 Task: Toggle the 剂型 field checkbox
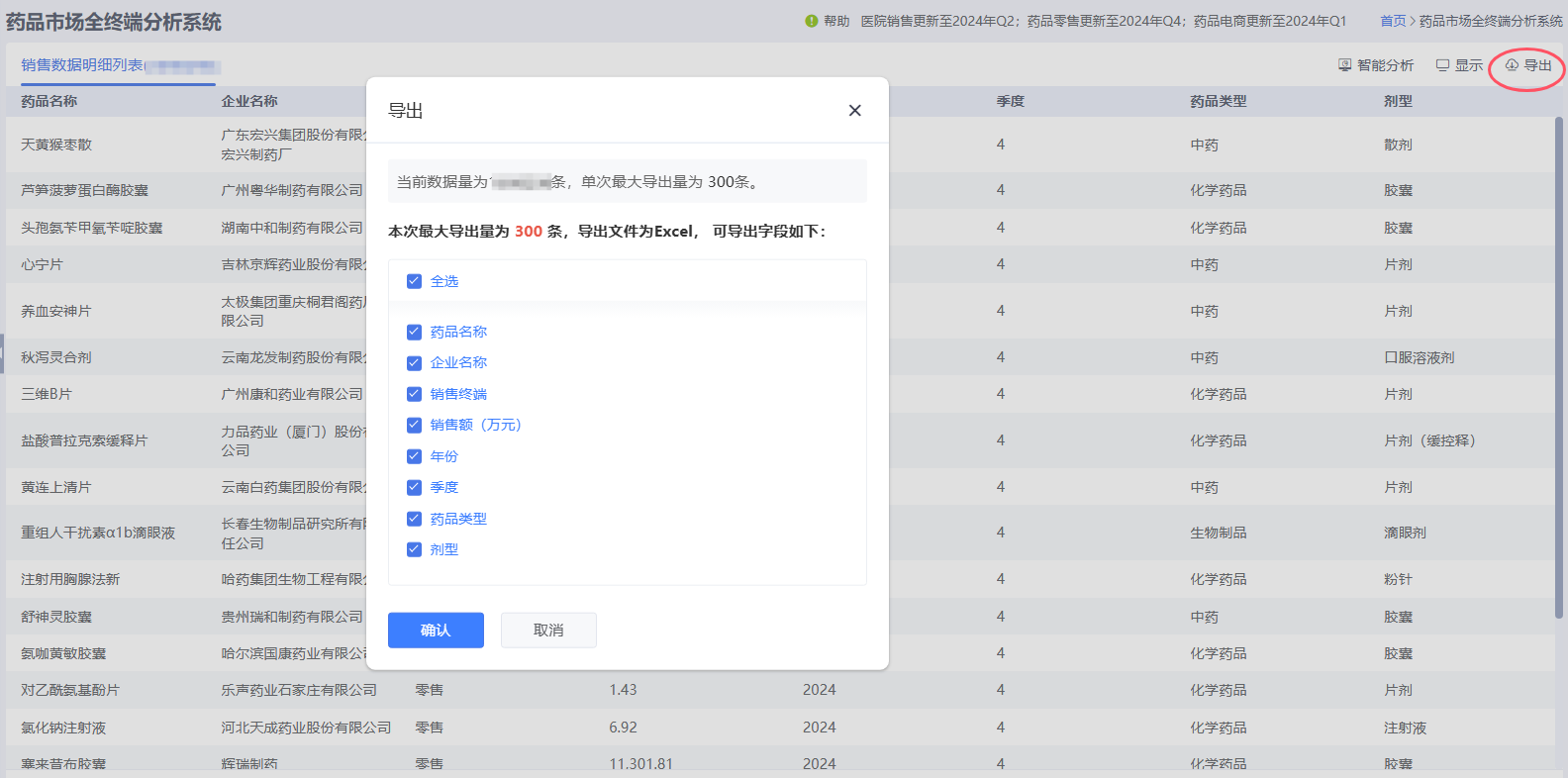pos(414,549)
